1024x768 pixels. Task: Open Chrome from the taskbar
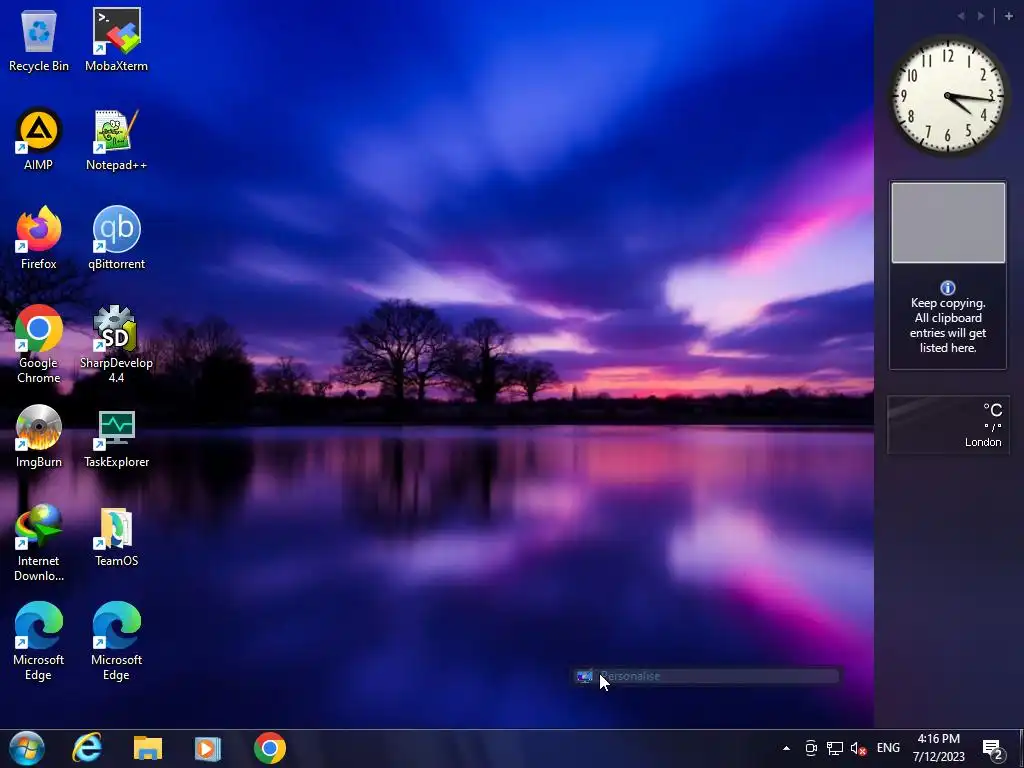[x=270, y=748]
